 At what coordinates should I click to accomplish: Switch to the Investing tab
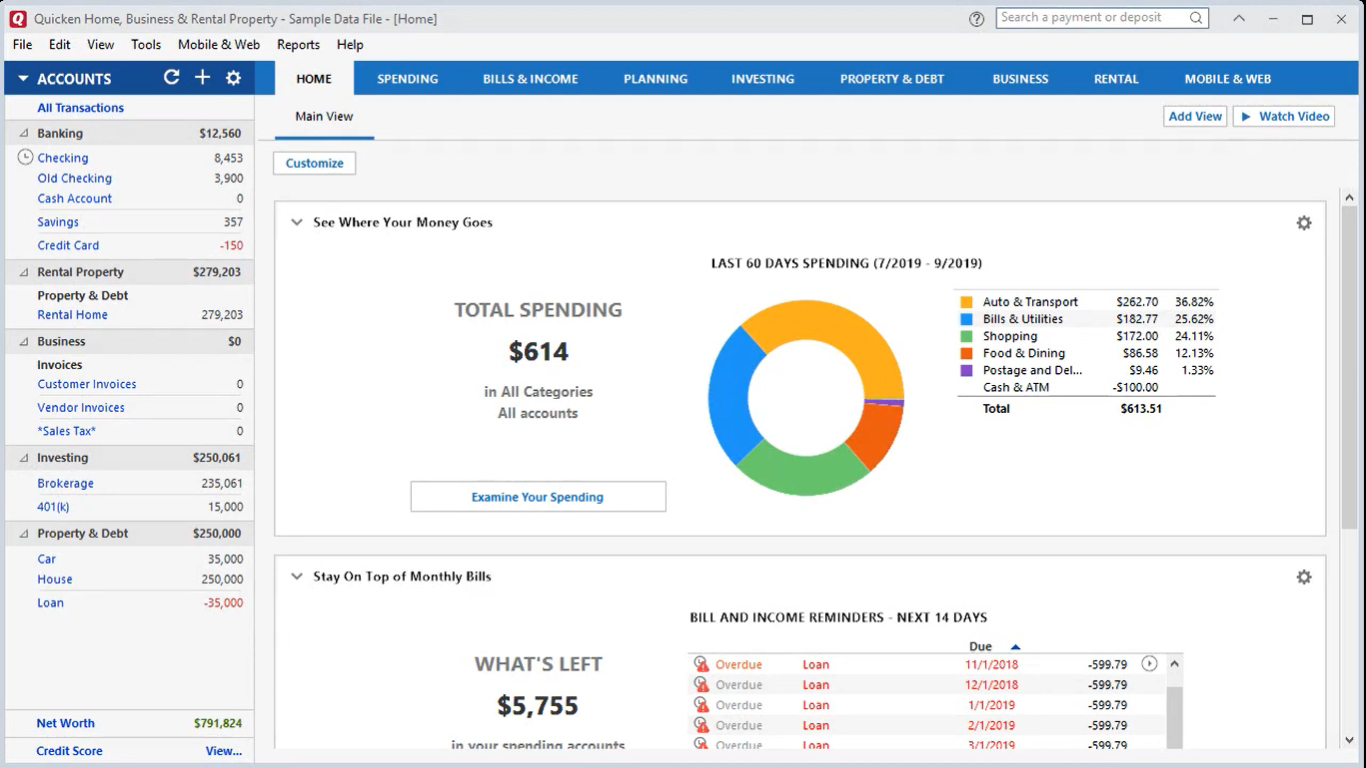(x=762, y=79)
